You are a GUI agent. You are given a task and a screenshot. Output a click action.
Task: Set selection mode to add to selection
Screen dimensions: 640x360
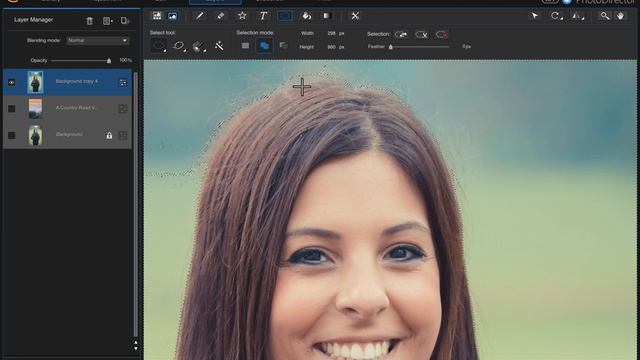(264, 46)
